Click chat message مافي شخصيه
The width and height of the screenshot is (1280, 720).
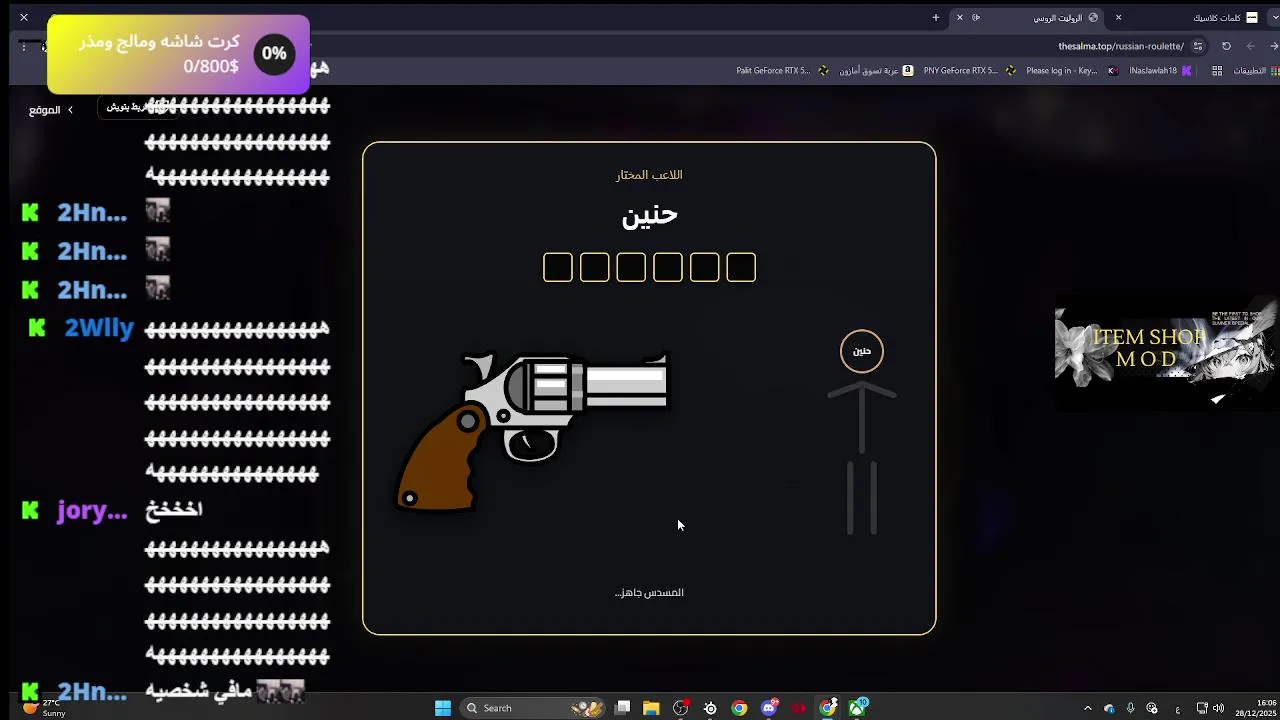[x=197, y=690]
